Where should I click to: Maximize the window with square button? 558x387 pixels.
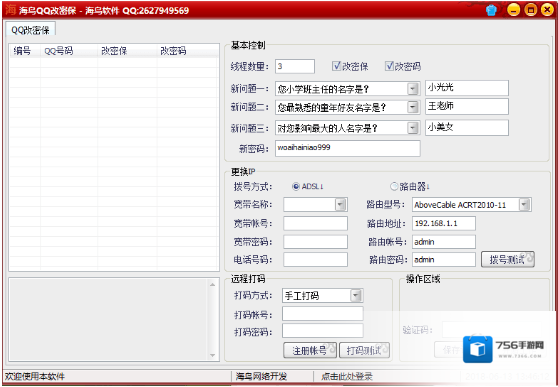530,10
